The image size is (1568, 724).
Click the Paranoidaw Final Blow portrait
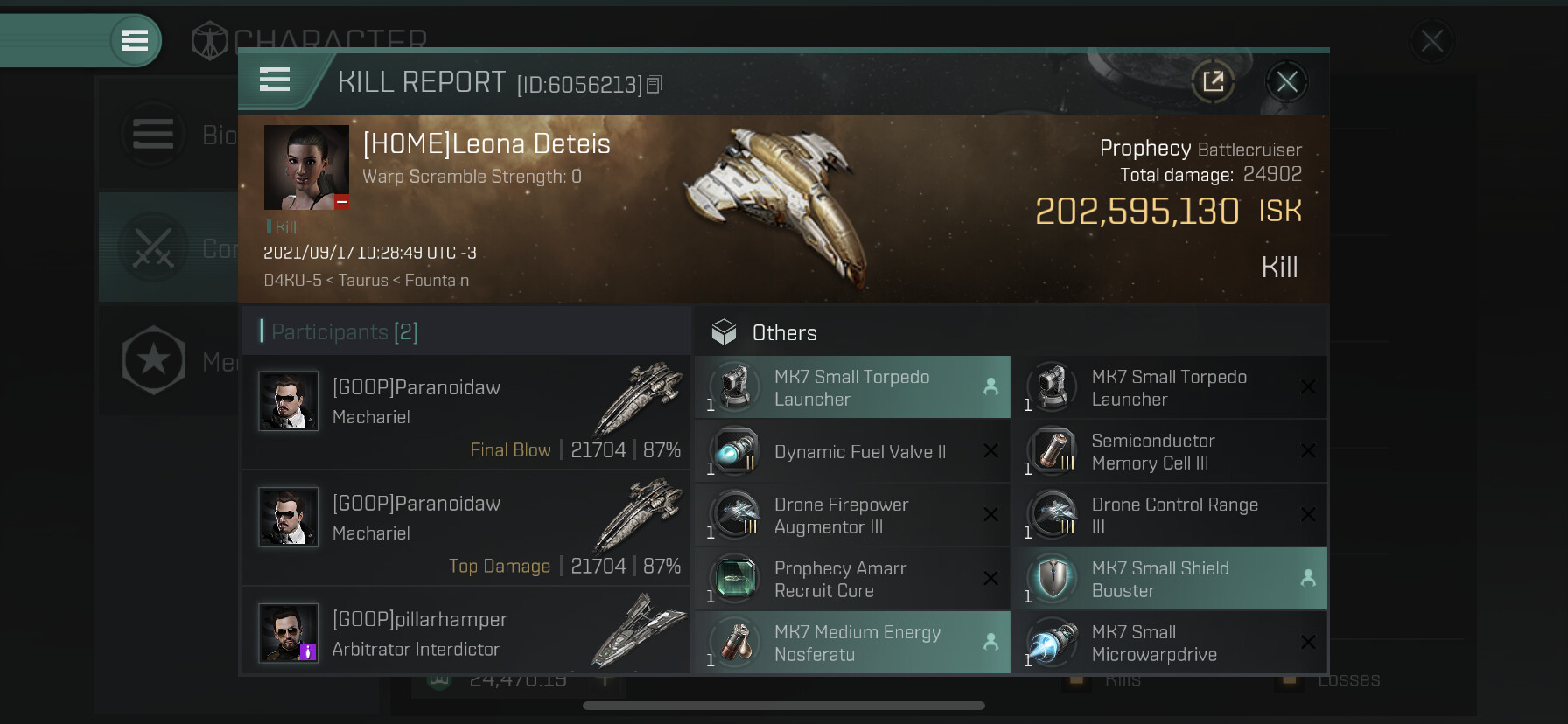pyautogui.click(x=288, y=401)
